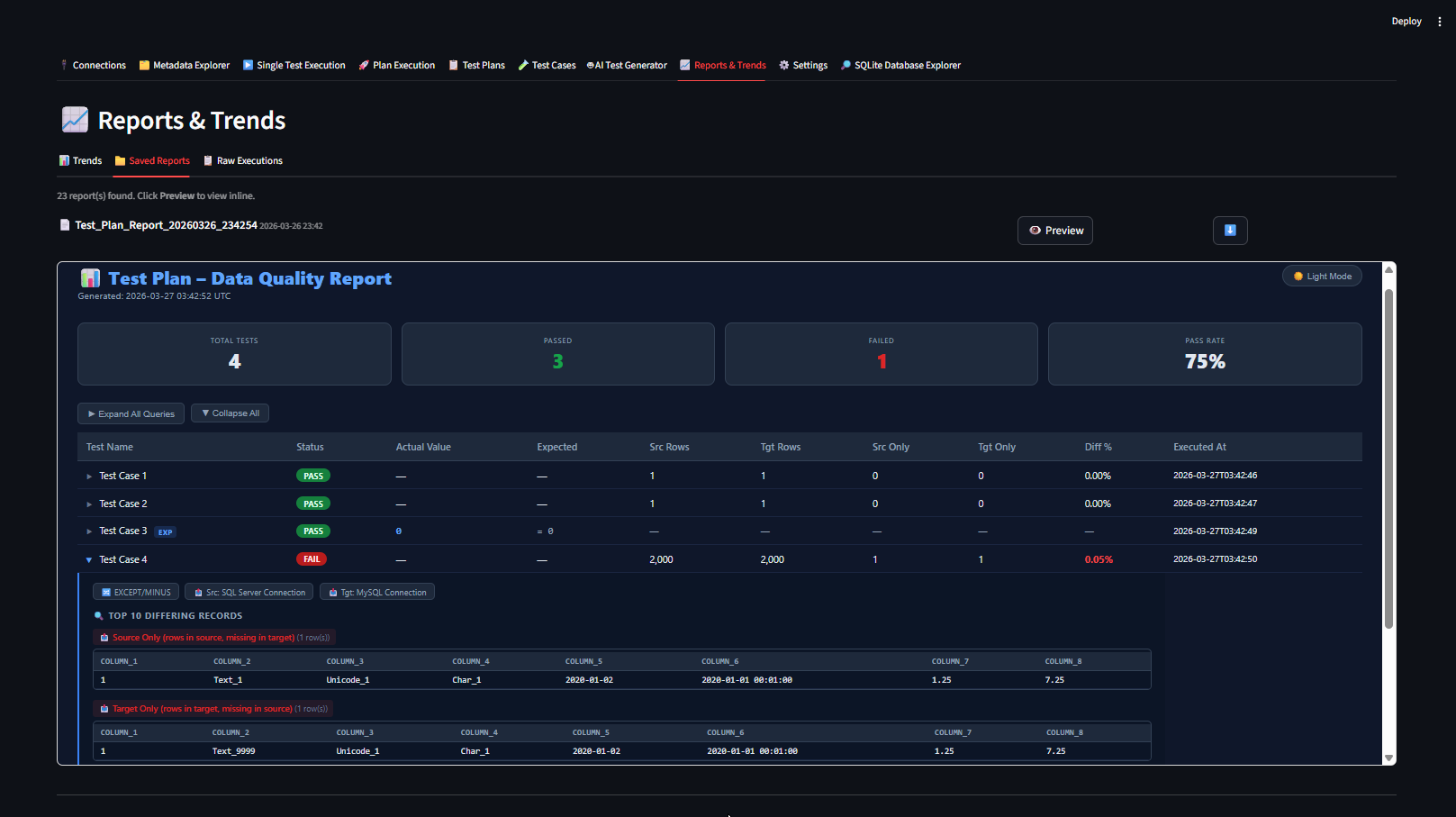Image resolution: width=1456 pixels, height=817 pixels.
Task: Click the chart icon beside Reports & Trends heading
Action: [x=75, y=120]
